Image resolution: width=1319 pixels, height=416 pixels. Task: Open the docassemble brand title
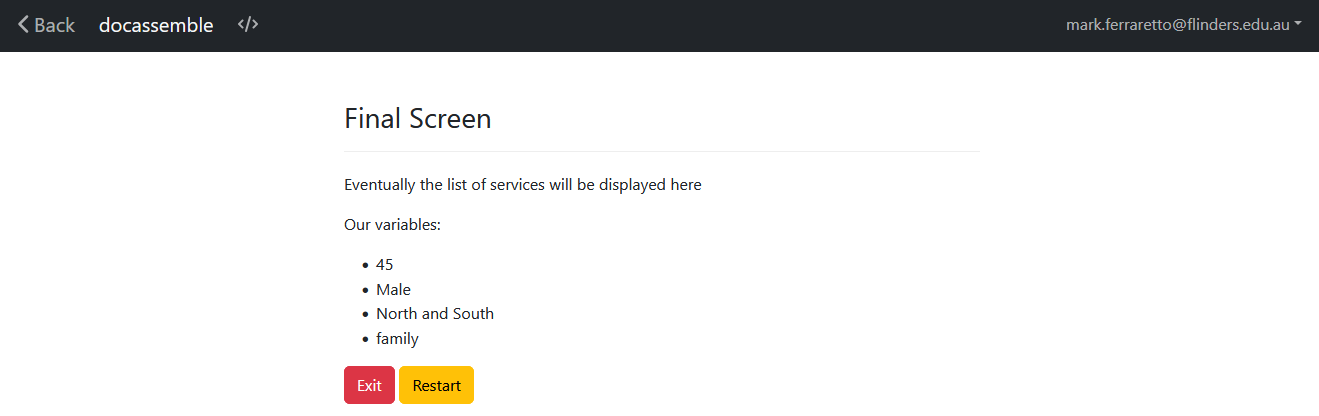pyautogui.click(x=156, y=25)
